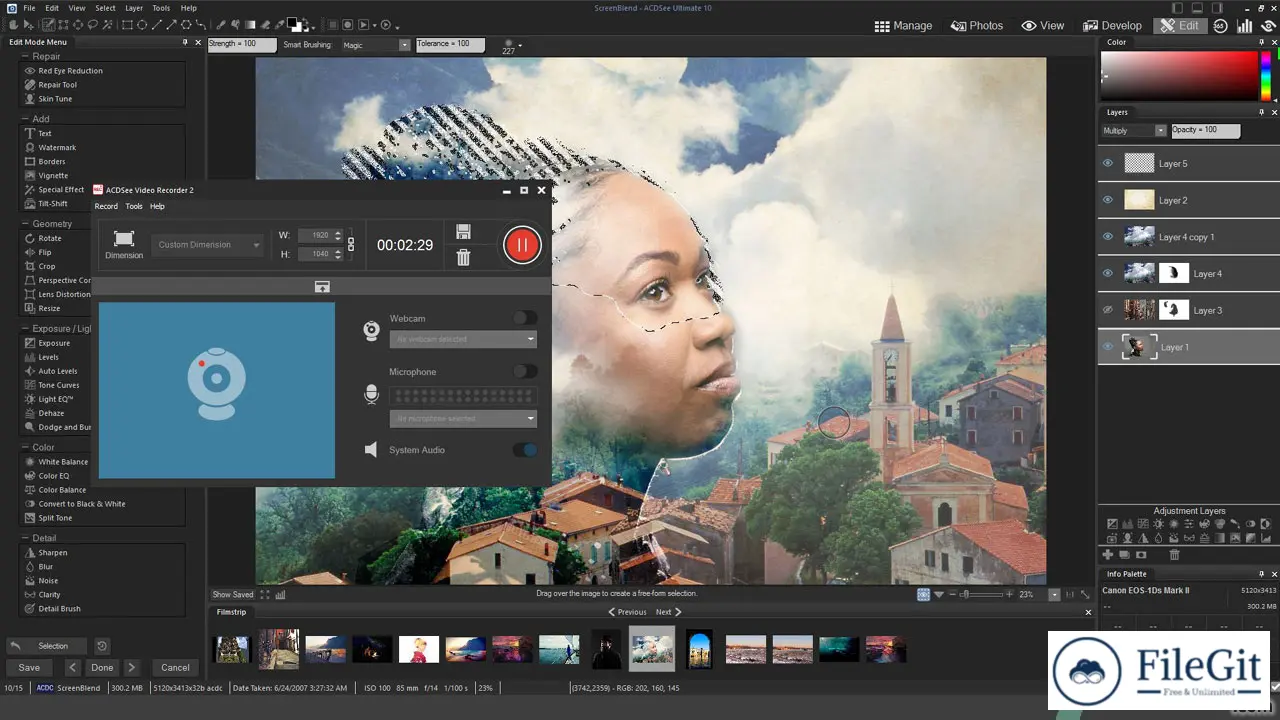This screenshot has height=720, width=1280.
Task: Click the histogram icon next to Show Saved
Action: pos(280,595)
